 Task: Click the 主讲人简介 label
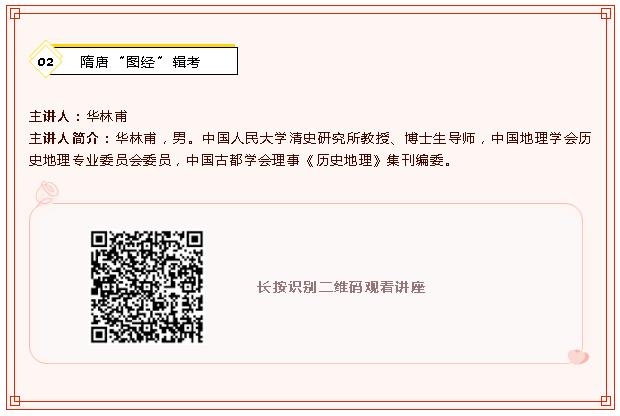pos(63,138)
